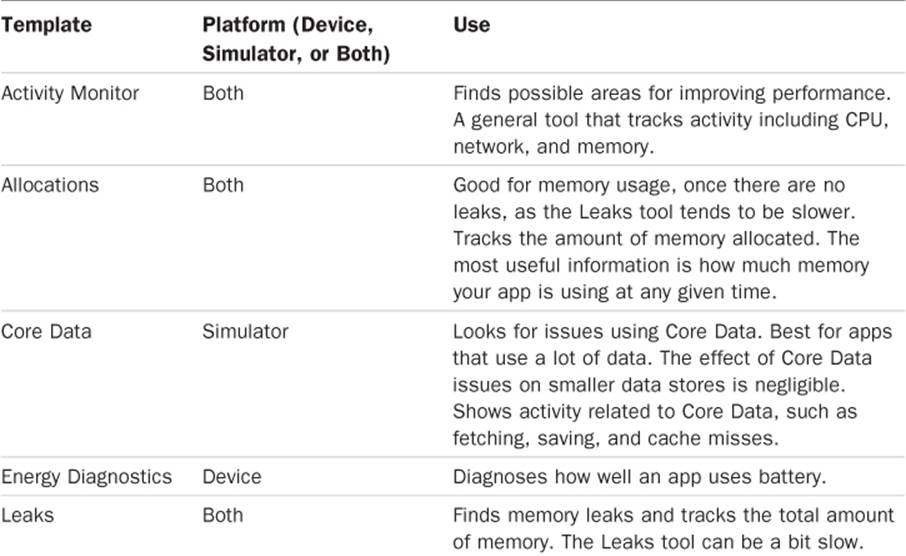Click Both in the Leaks row
The width and height of the screenshot is (906, 556).
point(223,515)
